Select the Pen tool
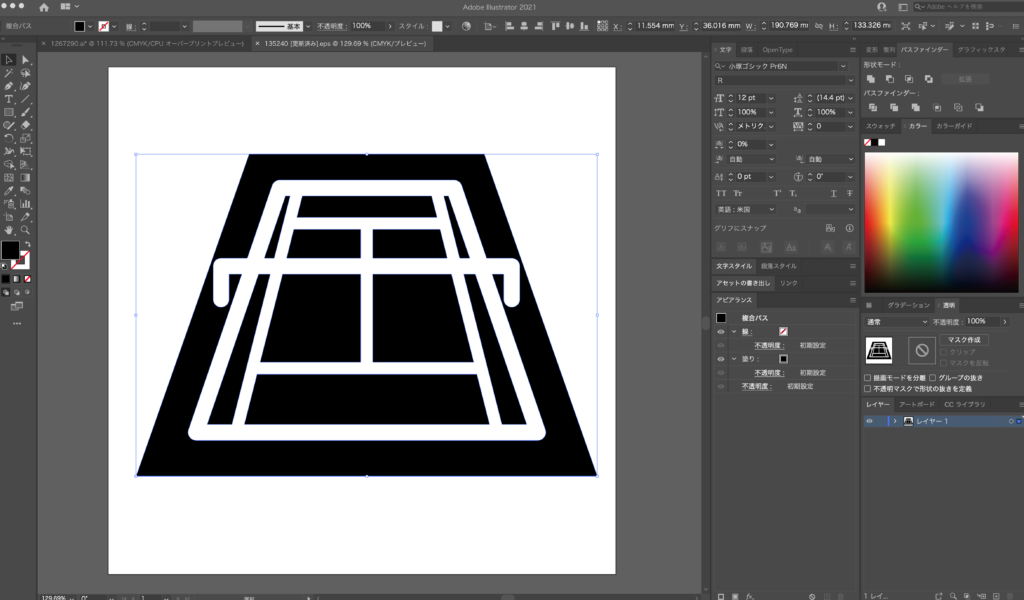This screenshot has height=600, width=1024. click(9, 86)
